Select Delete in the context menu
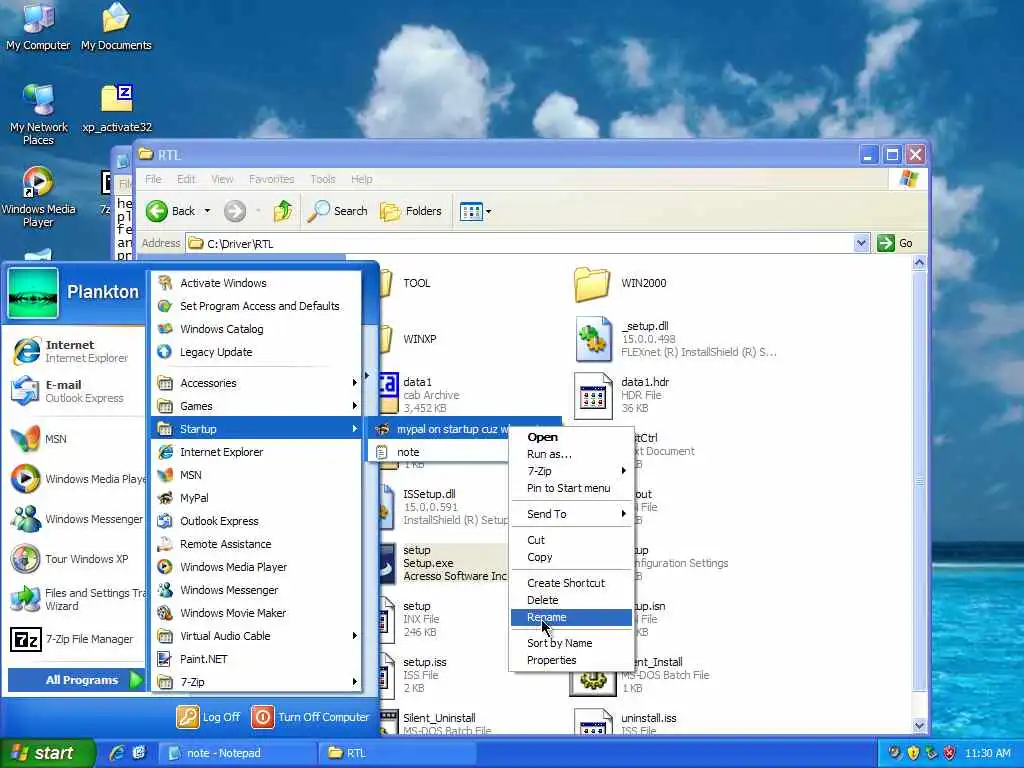The image size is (1024, 768). (x=571, y=600)
